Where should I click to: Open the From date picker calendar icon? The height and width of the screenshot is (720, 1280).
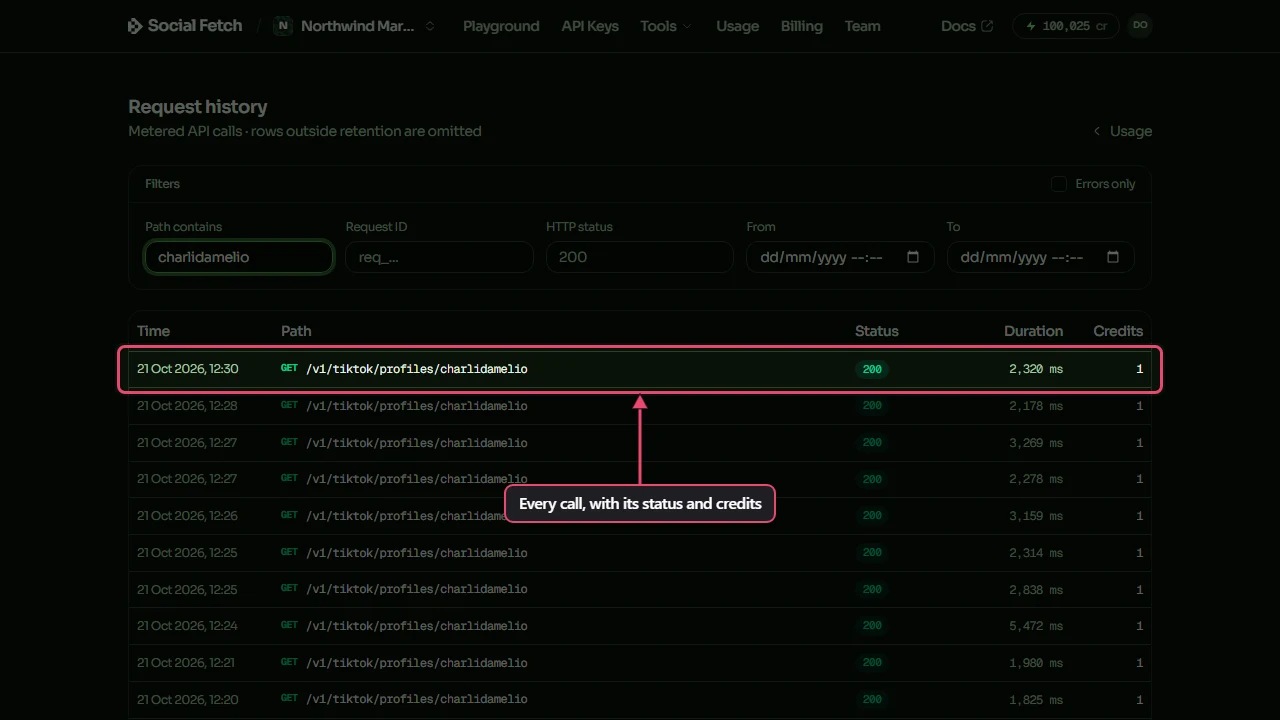click(x=913, y=257)
